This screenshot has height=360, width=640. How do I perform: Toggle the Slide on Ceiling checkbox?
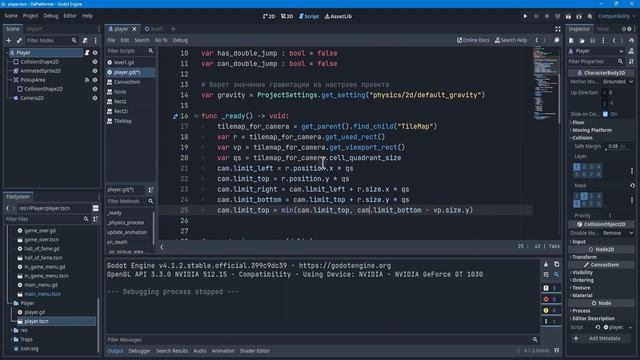(x=605, y=114)
